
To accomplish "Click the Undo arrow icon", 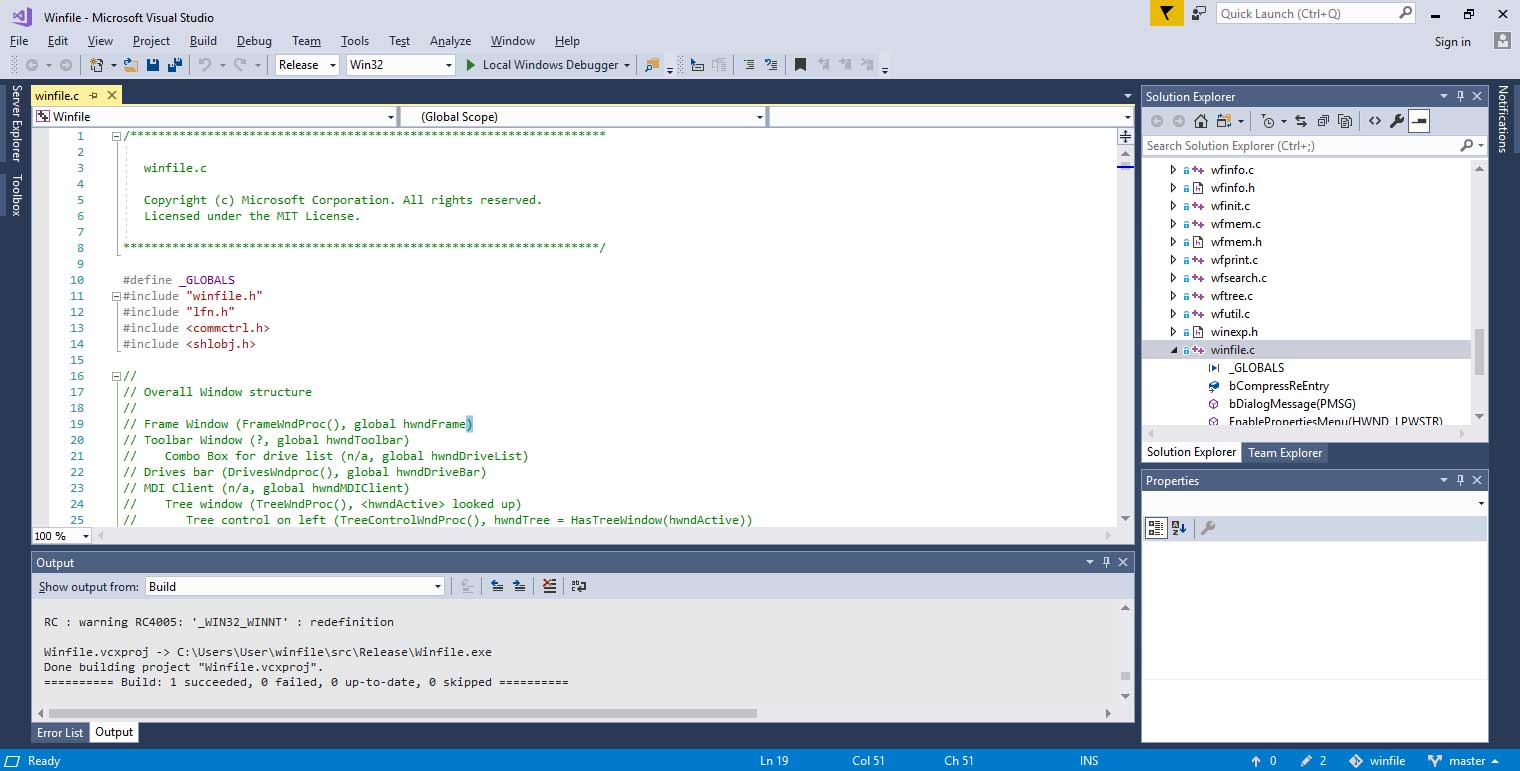I will (204, 64).
